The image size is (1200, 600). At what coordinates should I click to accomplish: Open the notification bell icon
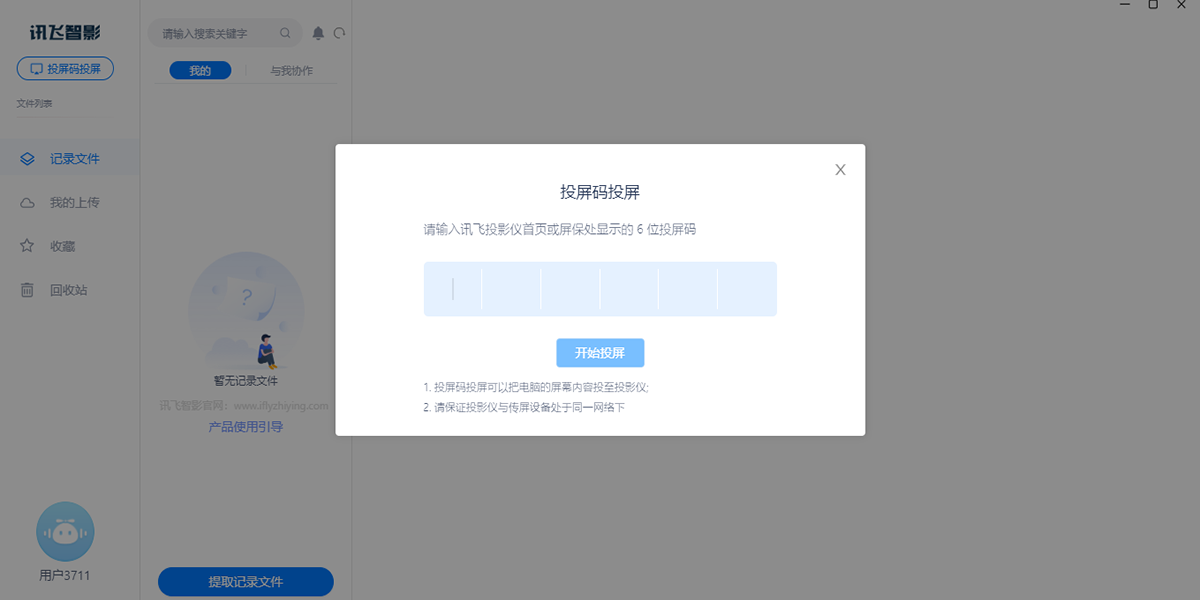(x=318, y=34)
